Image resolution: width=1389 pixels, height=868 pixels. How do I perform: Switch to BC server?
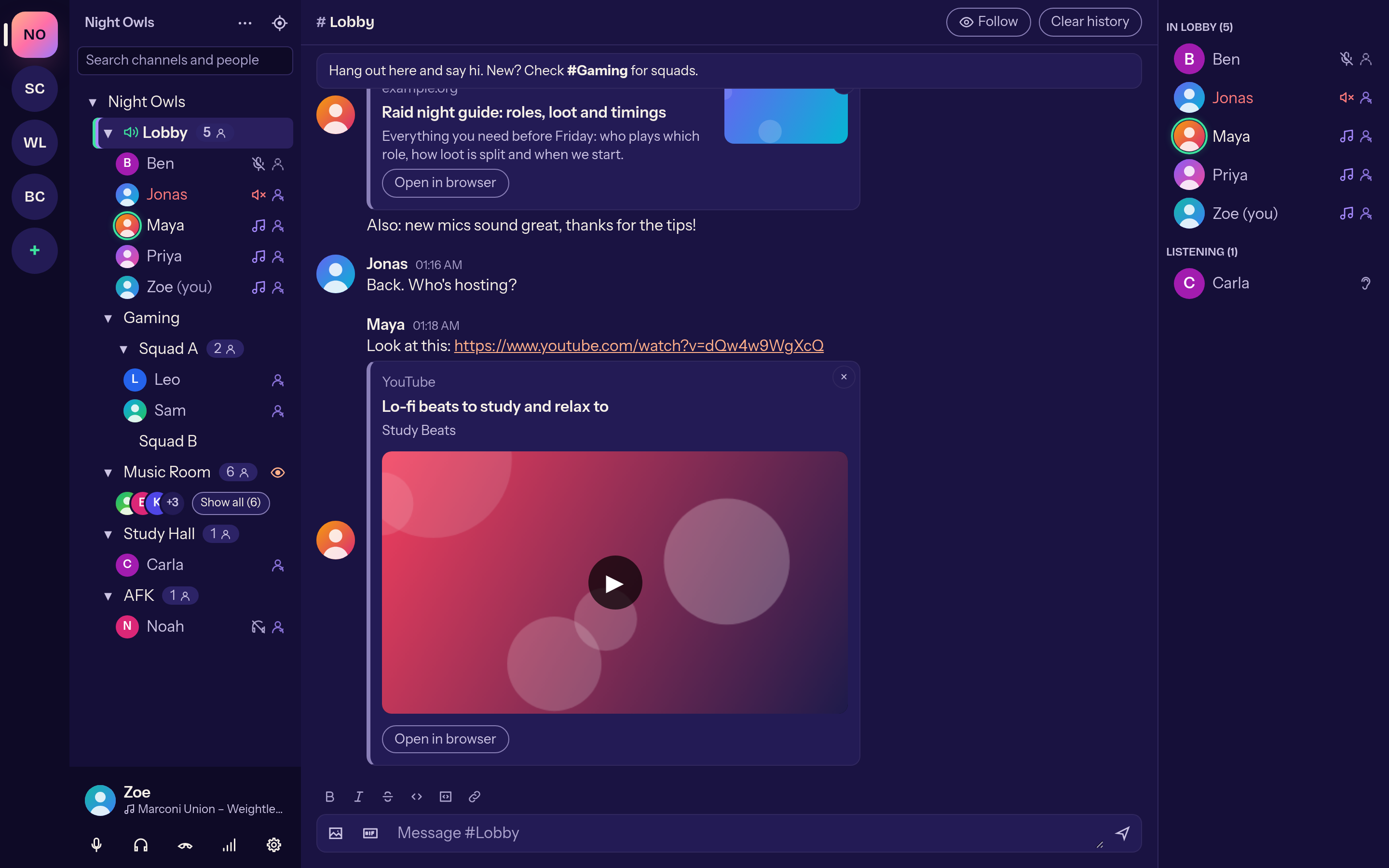pyautogui.click(x=34, y=196)
